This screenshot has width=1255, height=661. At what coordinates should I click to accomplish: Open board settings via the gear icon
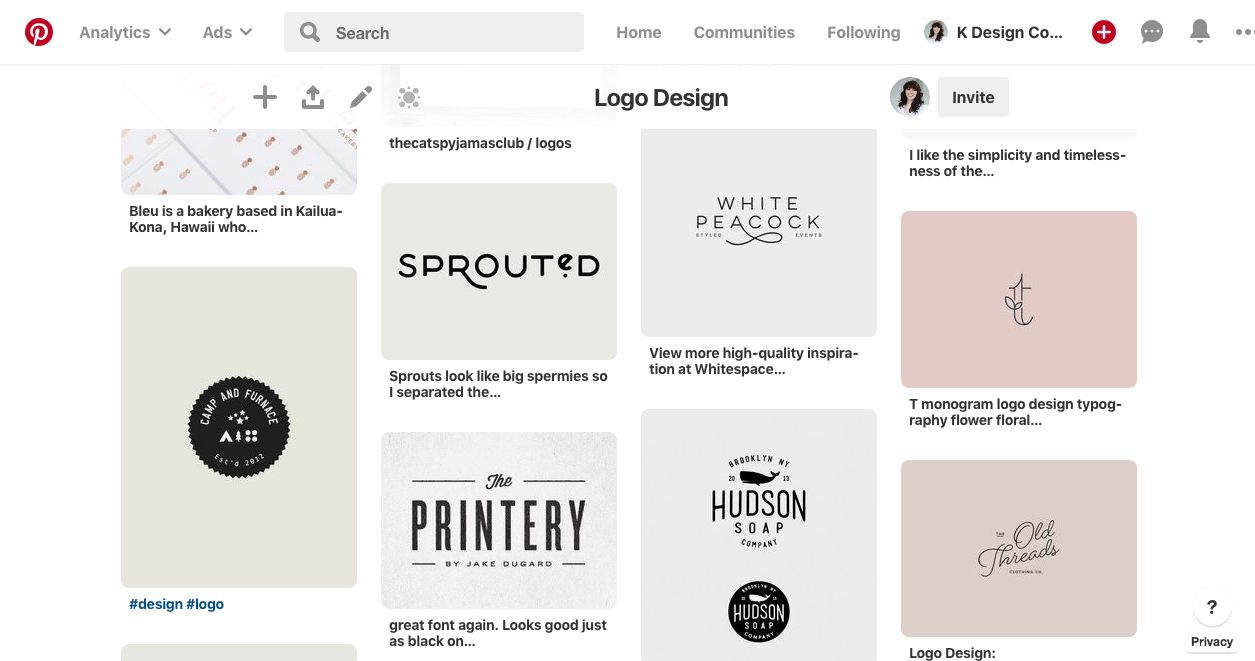coord(409,97)
